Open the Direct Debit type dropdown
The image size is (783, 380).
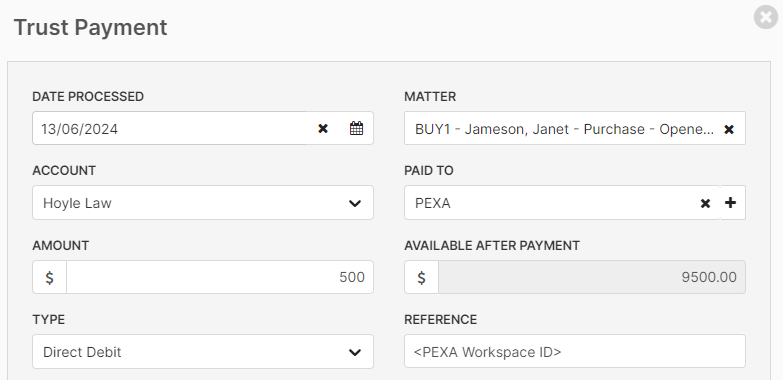[203, 352]
